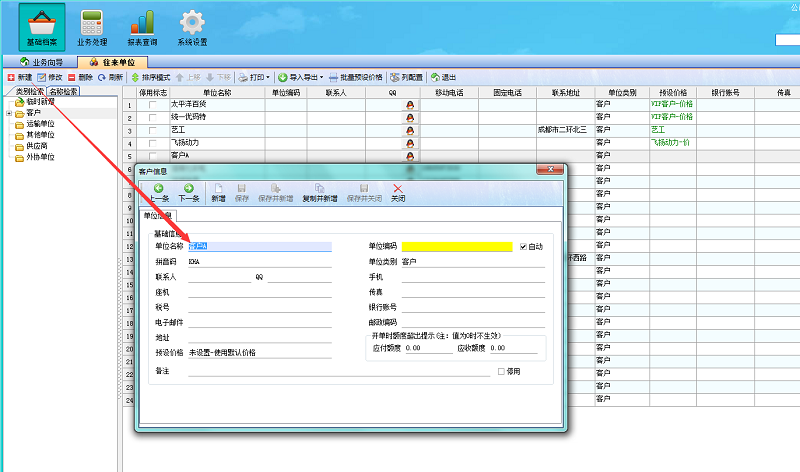Open the 导入导出 dropdown menu
The height and width of the screenshot is (472, 800).
305,77
